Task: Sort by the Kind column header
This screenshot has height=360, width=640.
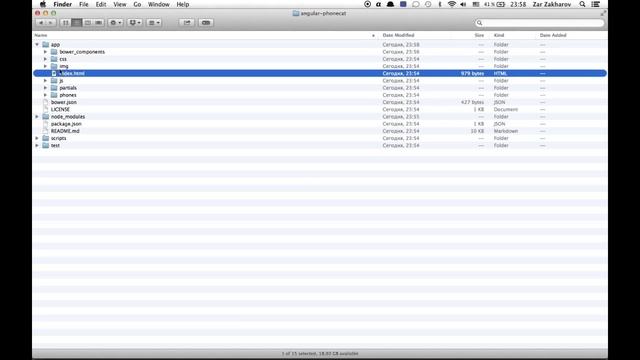Action: coord(499,36)
